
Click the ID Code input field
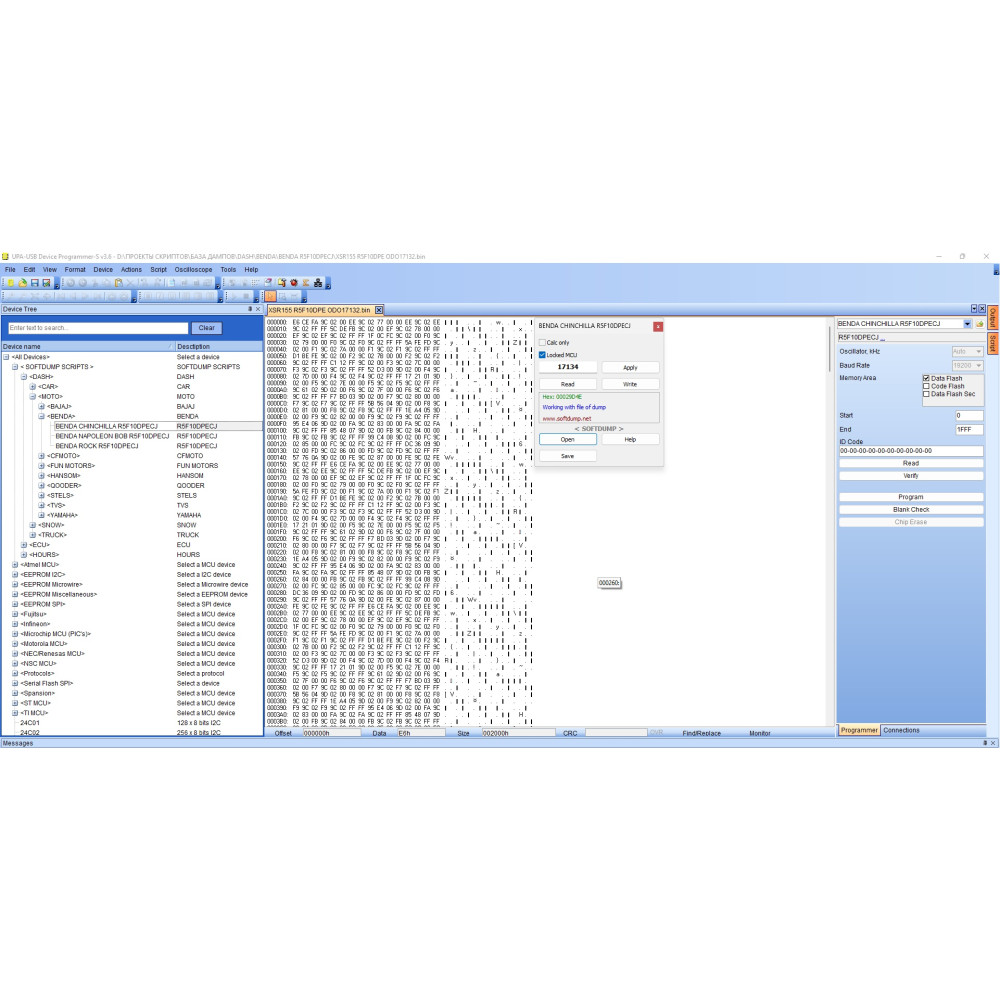coord(911,451)
